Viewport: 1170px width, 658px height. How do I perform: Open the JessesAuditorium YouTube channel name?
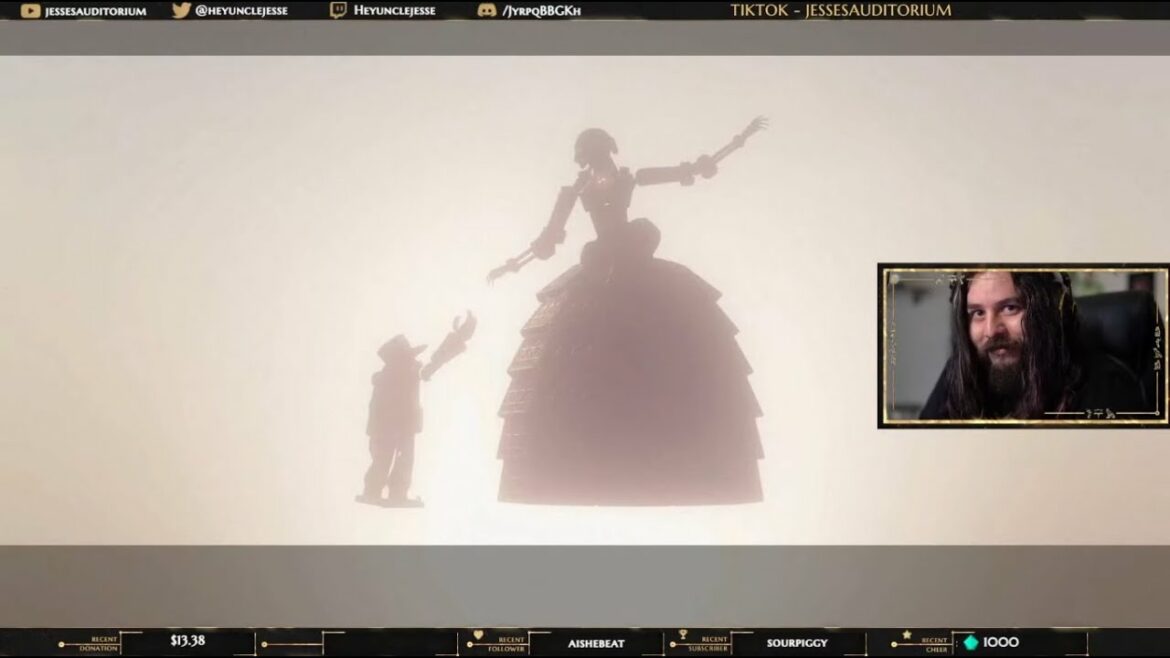click(96, 11)
